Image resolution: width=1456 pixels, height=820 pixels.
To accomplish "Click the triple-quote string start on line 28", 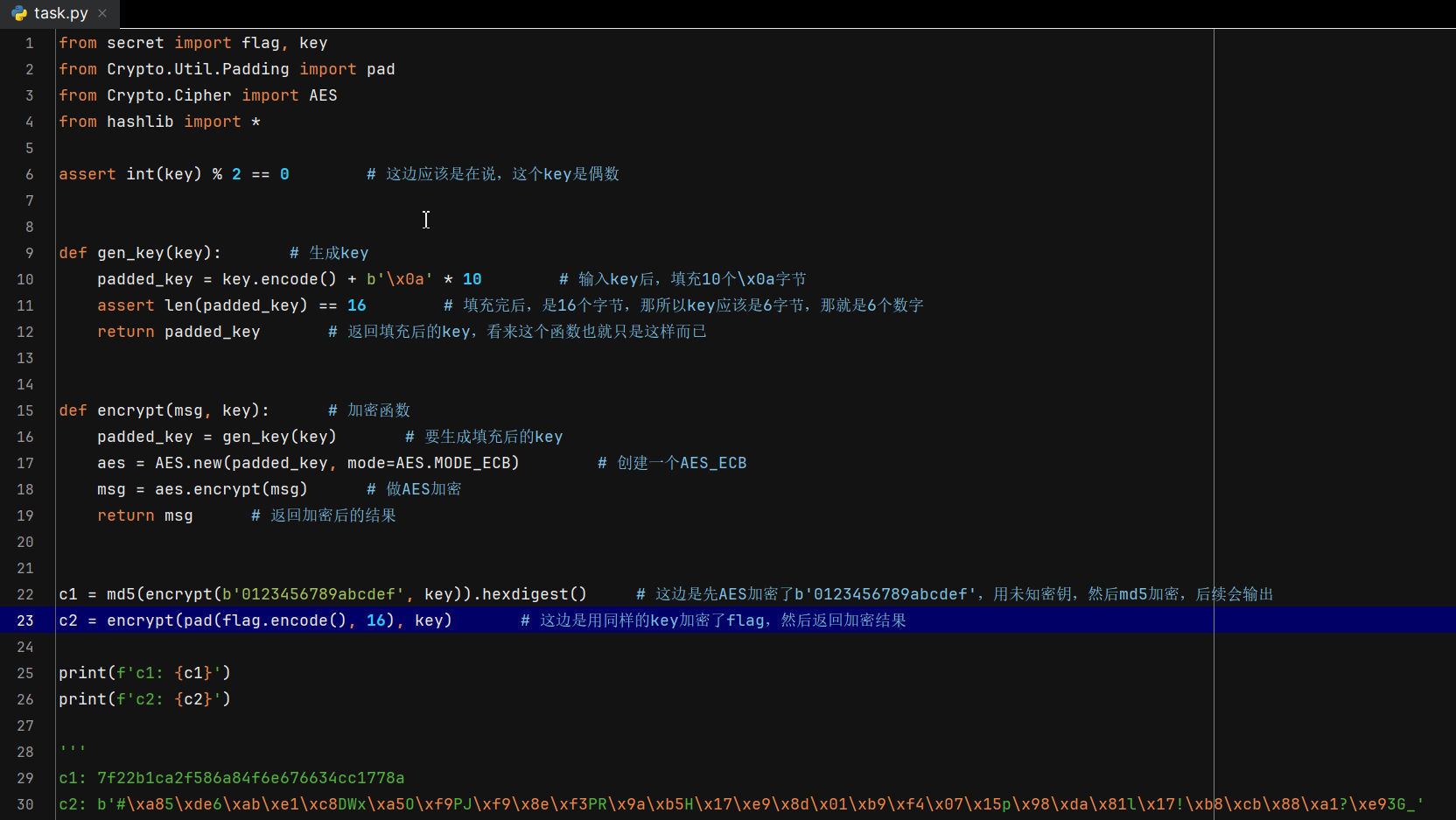I will [72, 748].
